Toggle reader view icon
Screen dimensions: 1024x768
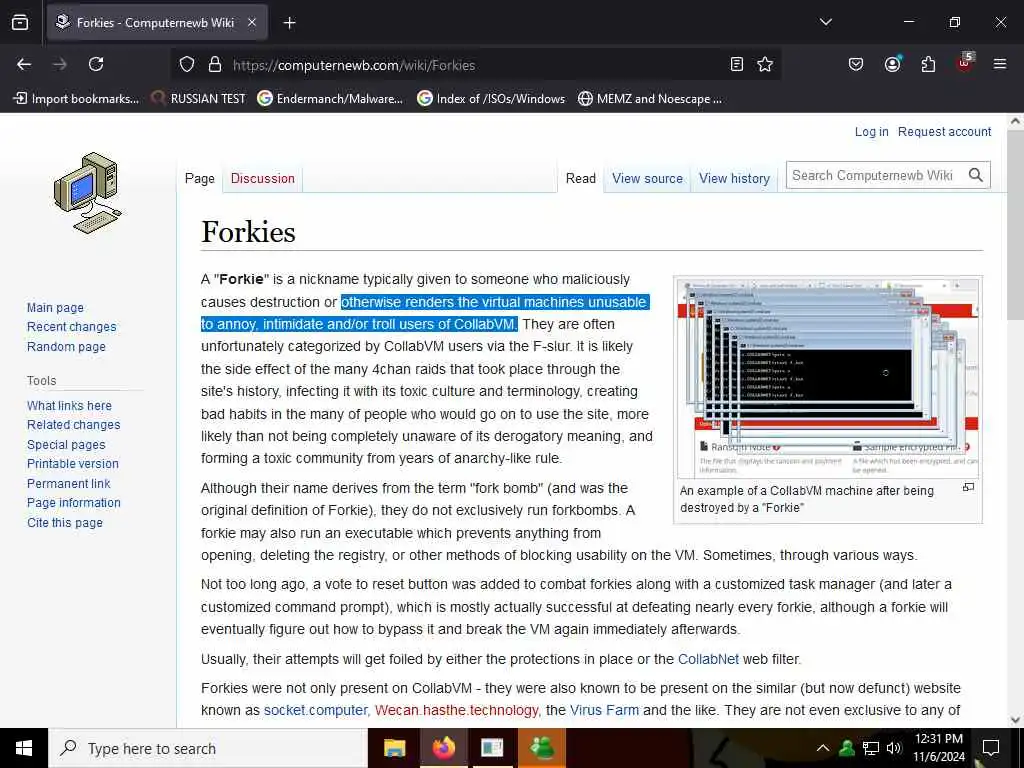(737, 64)
